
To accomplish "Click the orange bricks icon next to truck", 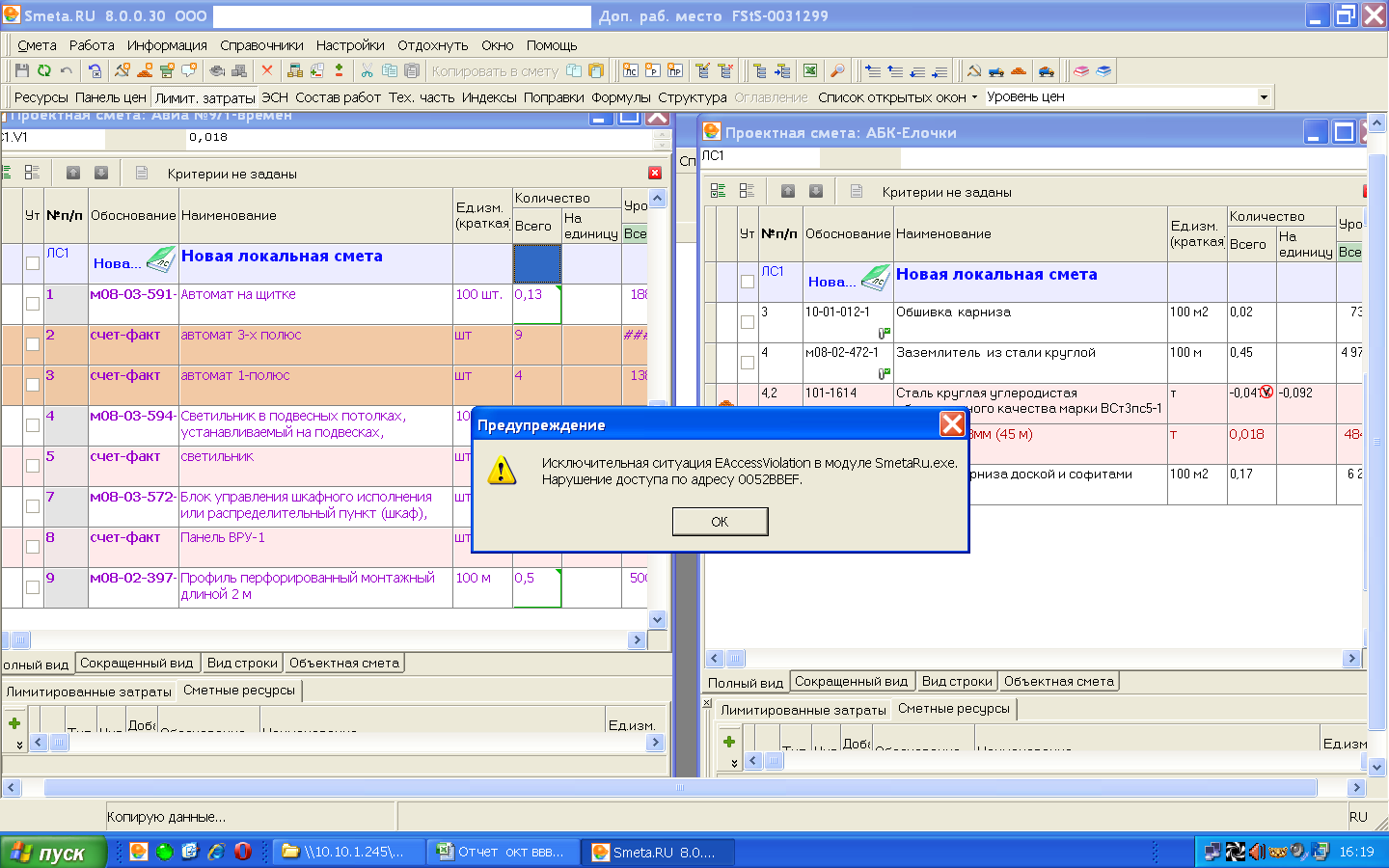I will pyautogui.click(x=1019, y=70).
